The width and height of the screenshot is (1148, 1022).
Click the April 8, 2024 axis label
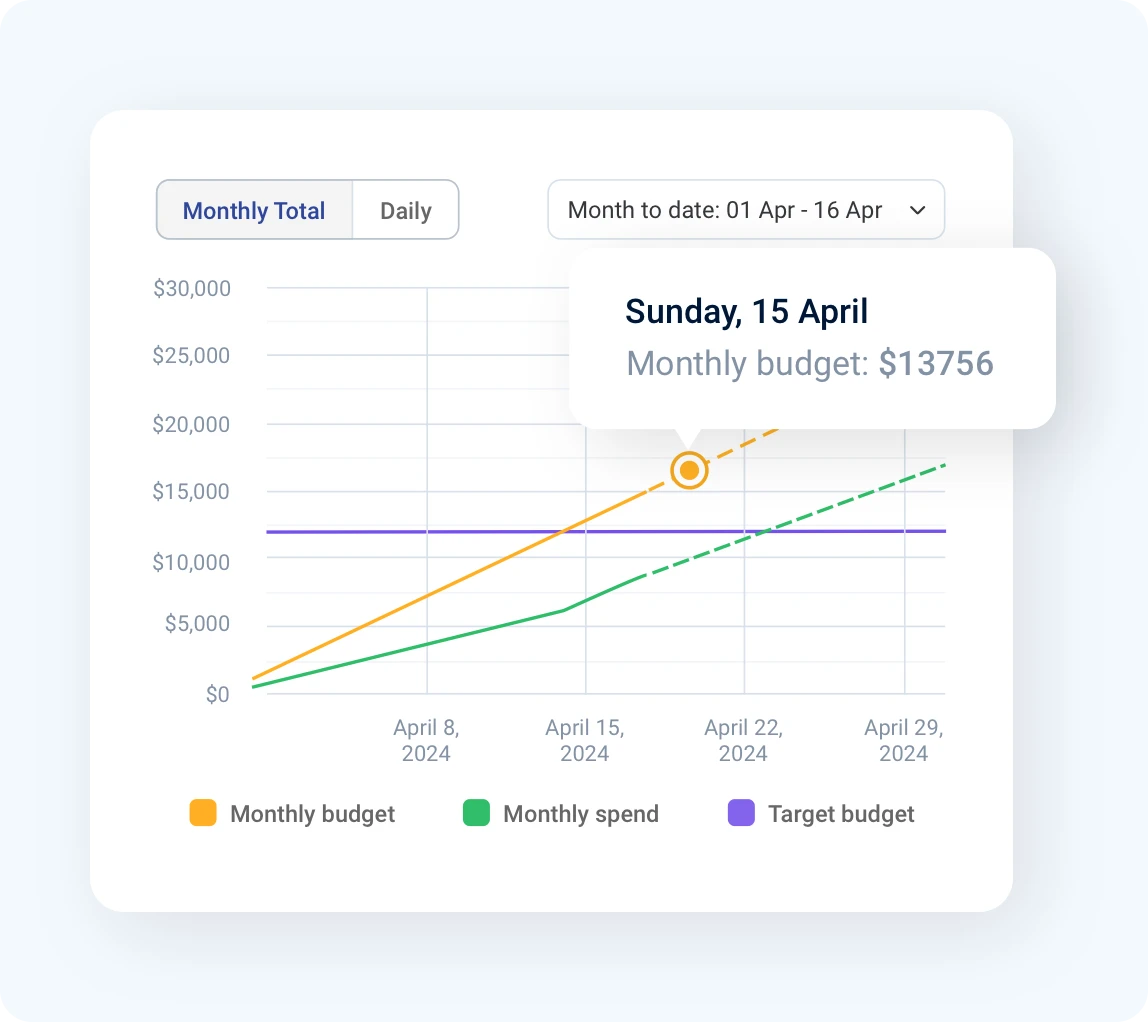426,740
